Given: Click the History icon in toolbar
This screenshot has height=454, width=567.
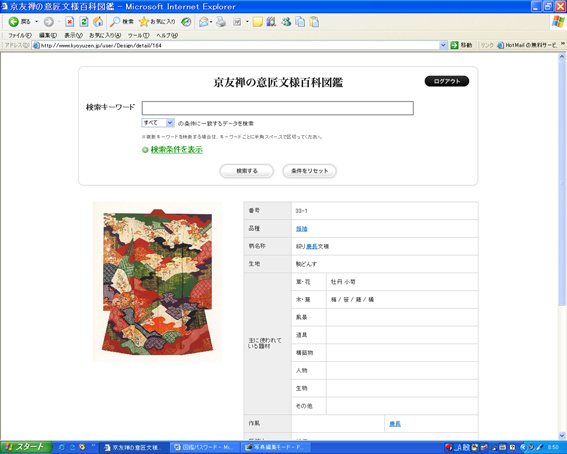Looking at the screenshot, I should [186, 22].
